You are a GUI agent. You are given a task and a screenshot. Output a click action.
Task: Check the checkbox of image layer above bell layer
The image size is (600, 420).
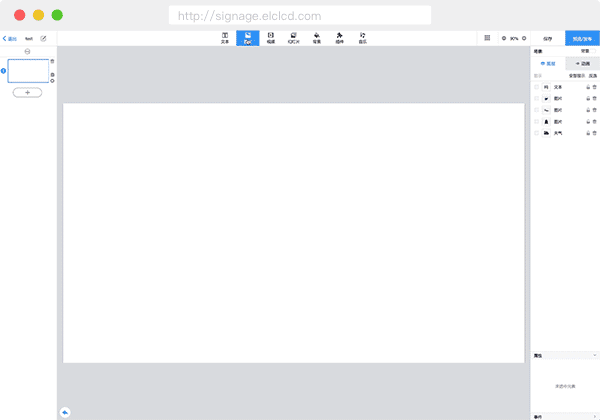536,110
